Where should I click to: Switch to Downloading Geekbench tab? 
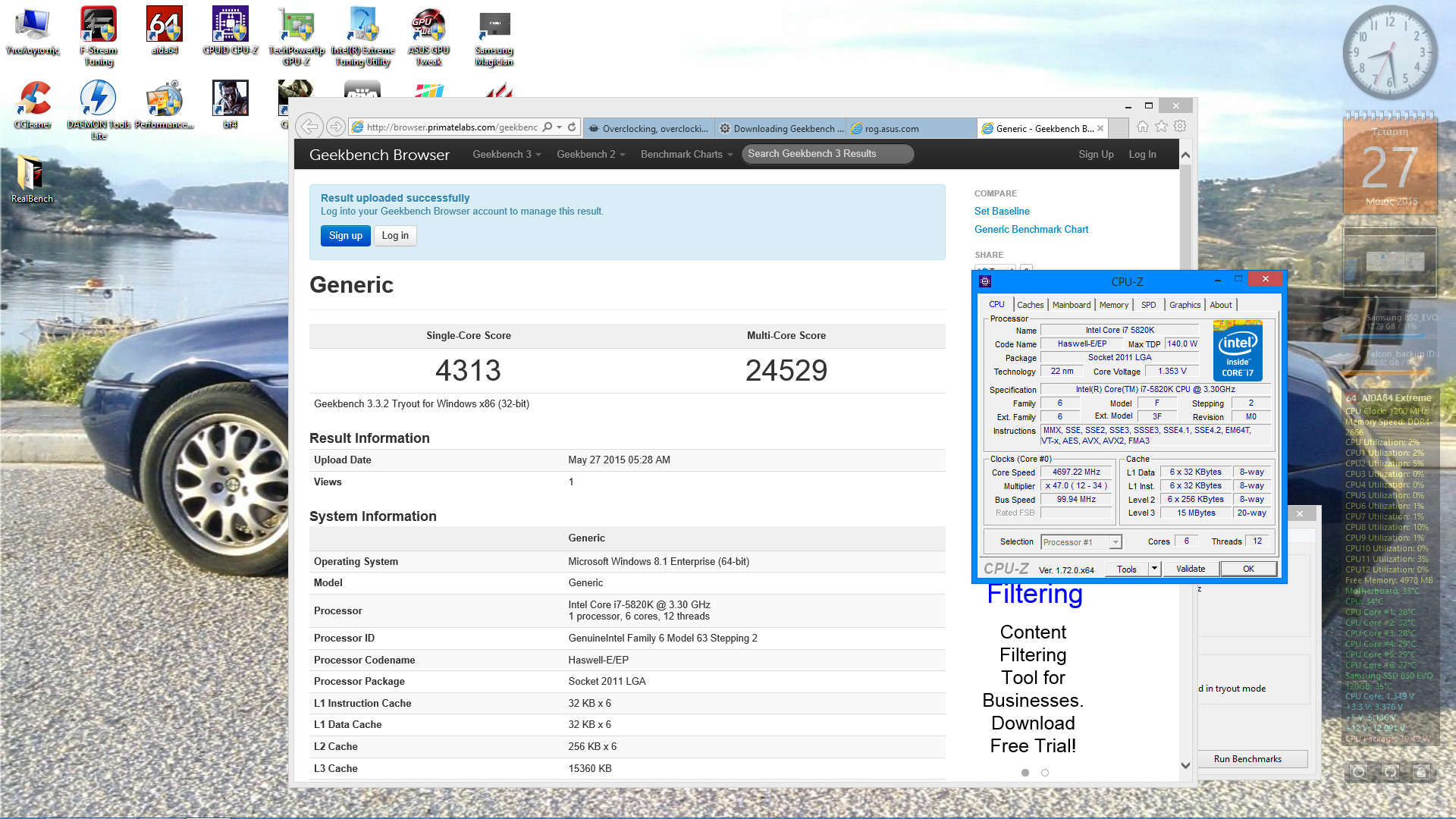[x=780, y=128]
